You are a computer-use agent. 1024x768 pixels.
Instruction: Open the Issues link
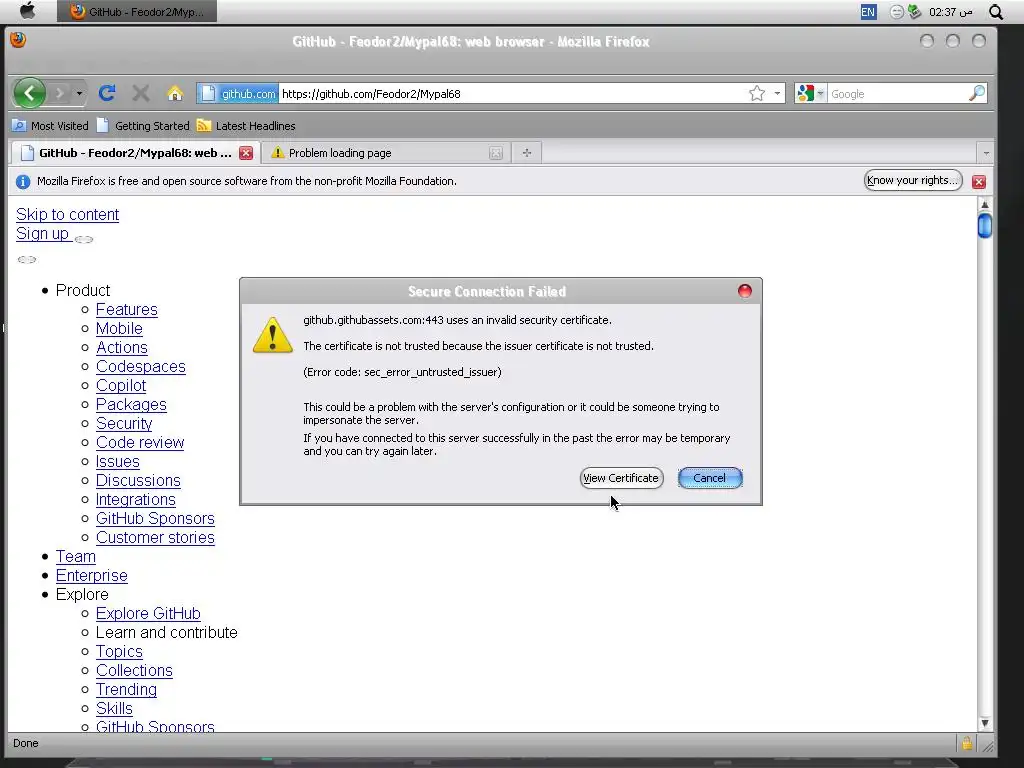pyautogui.click(x=118, y=461)
